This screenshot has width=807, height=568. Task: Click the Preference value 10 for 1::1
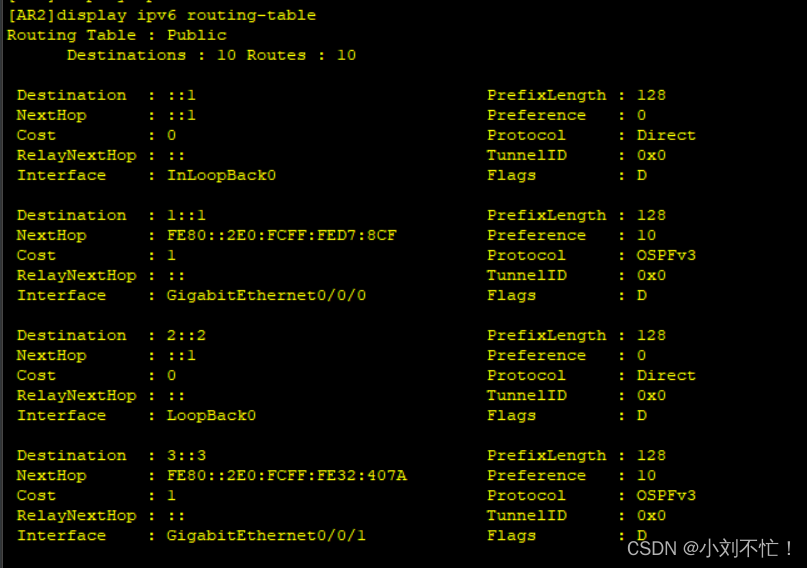click(x=646, y=236)
